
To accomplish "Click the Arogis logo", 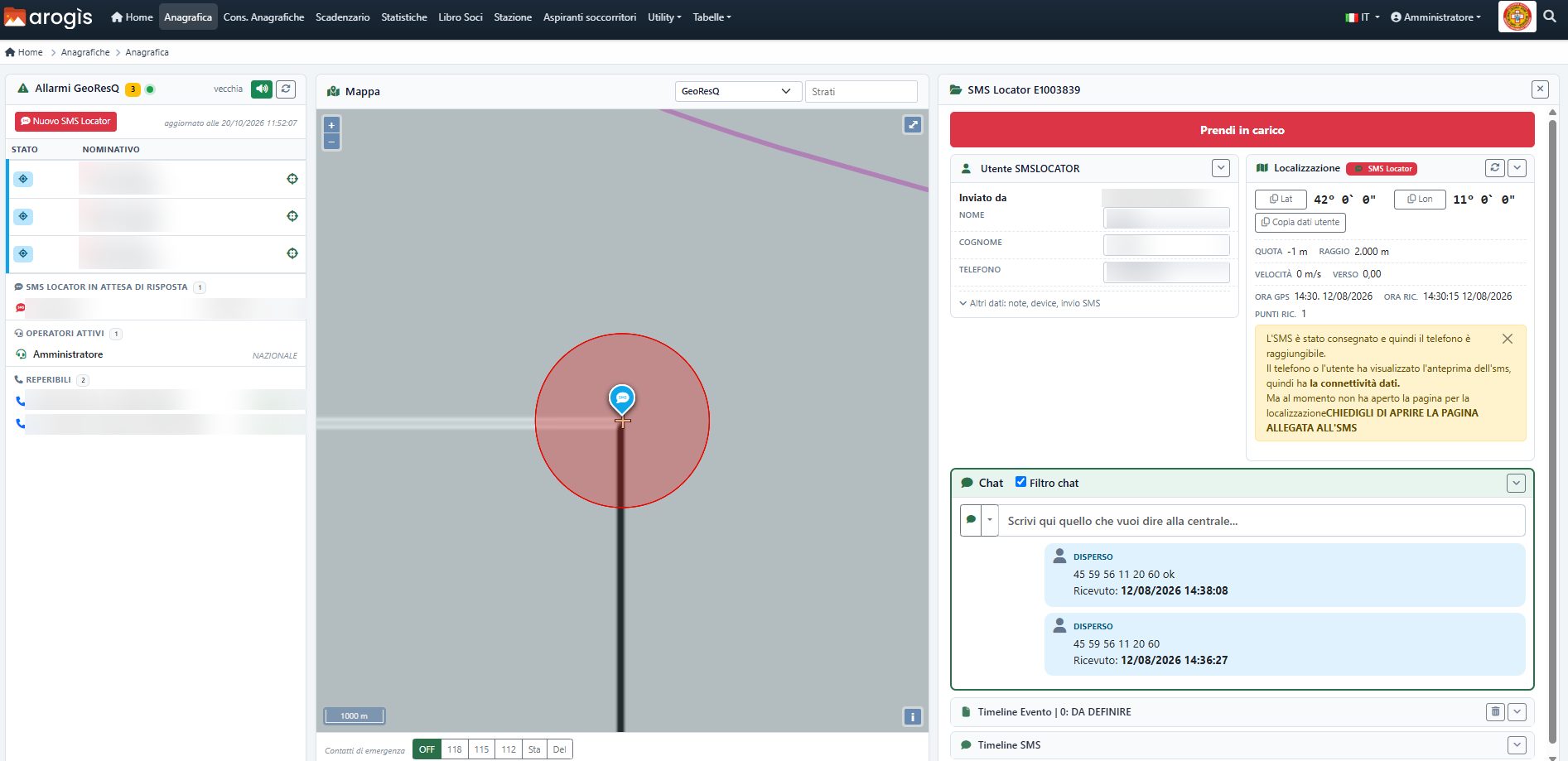I will pos(49,17).
